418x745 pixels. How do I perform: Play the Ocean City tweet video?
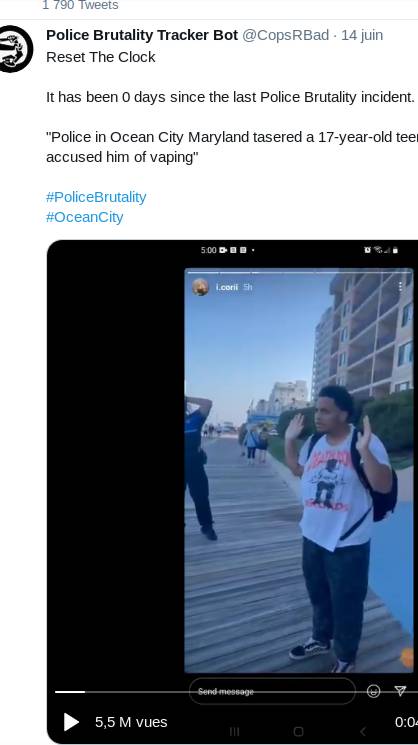click(71, 722)
